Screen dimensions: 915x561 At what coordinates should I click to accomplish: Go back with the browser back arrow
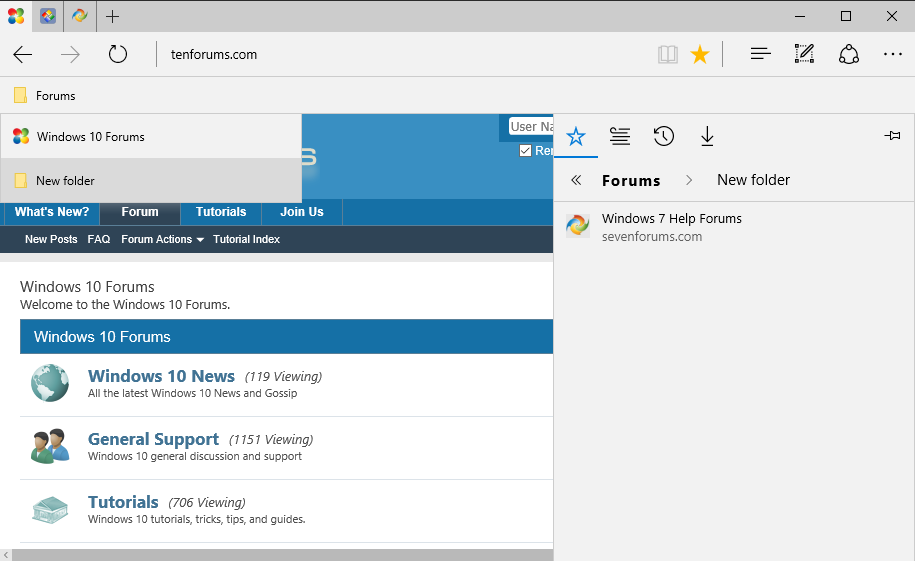[23, 55]
